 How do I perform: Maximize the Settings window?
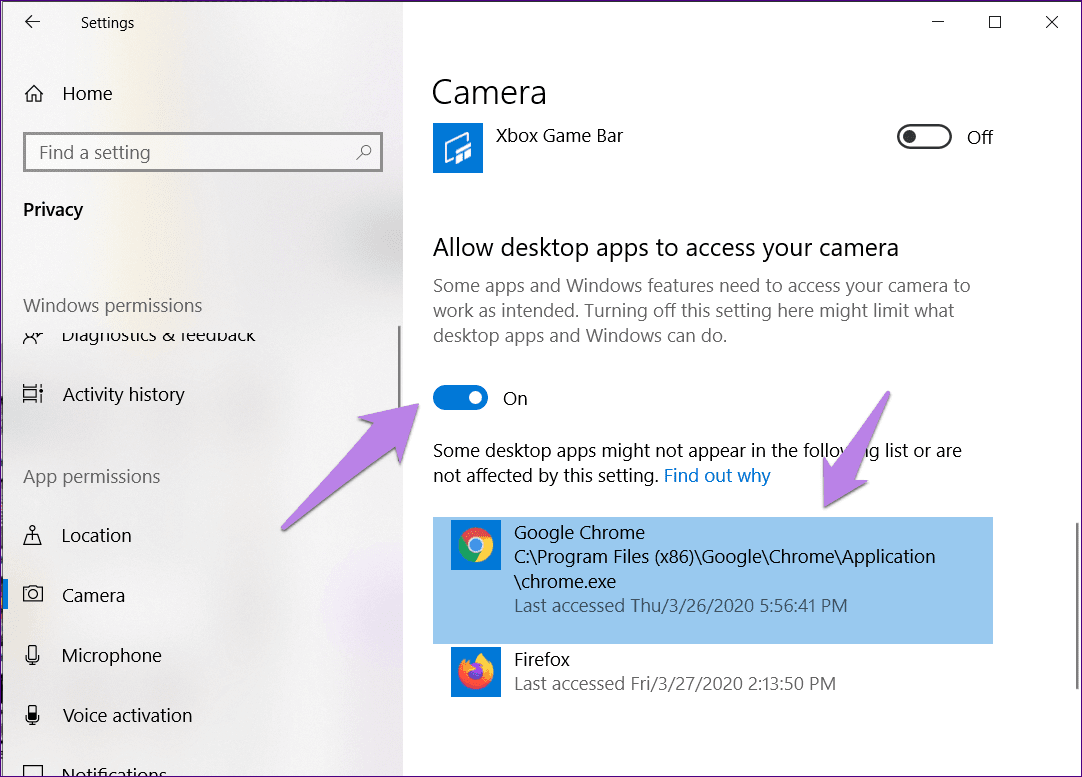coord(994,22)
